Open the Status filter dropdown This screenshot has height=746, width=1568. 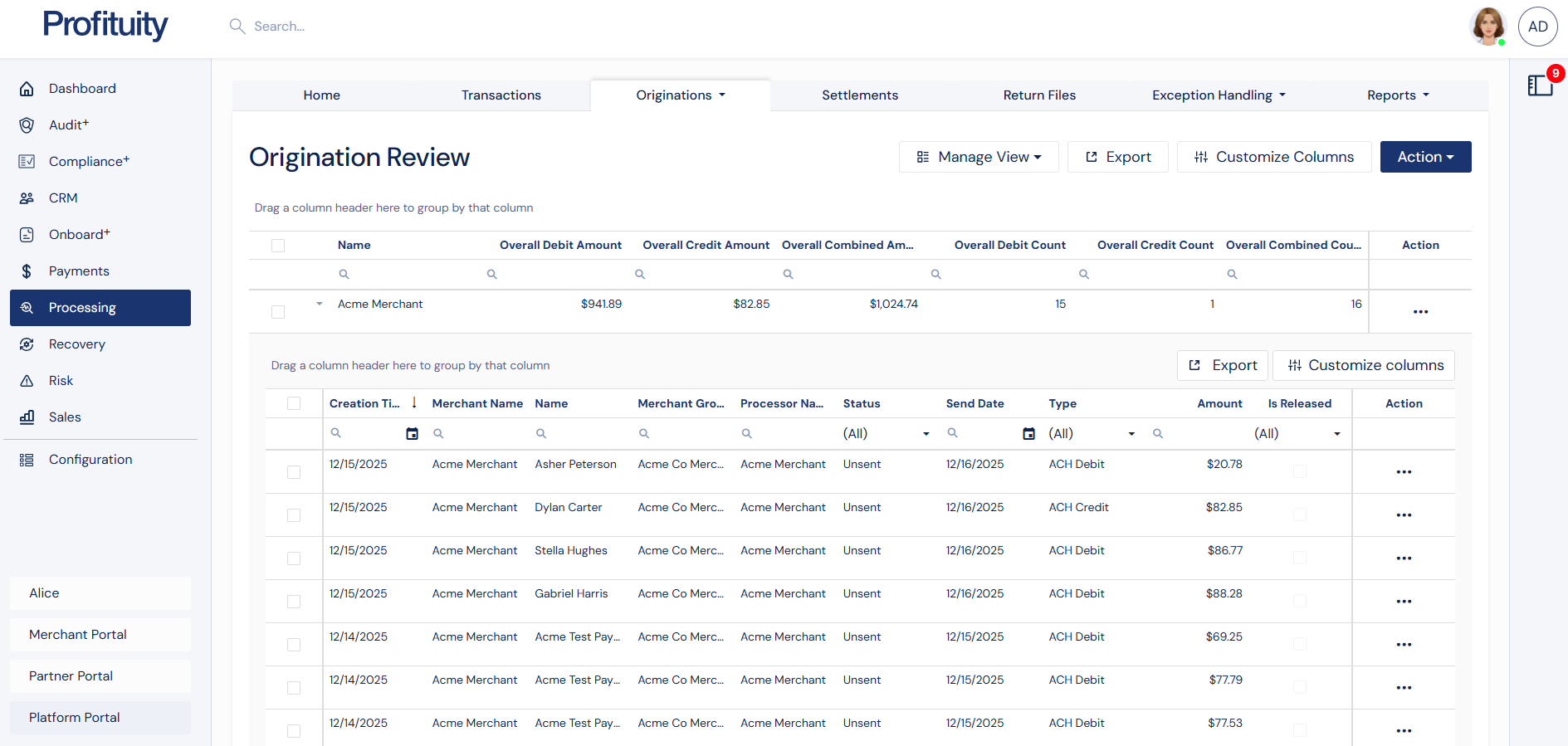tap(926, 434)
